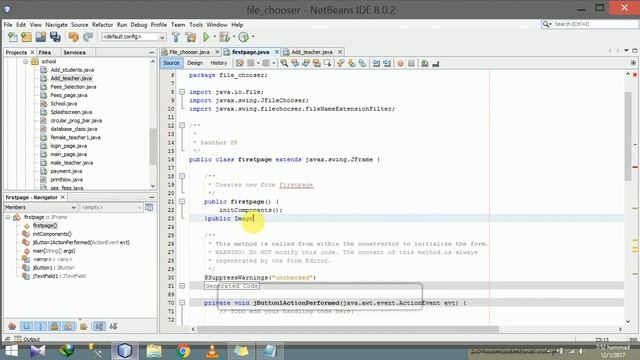Open Debug project dropdown arrow

[233, 37]
